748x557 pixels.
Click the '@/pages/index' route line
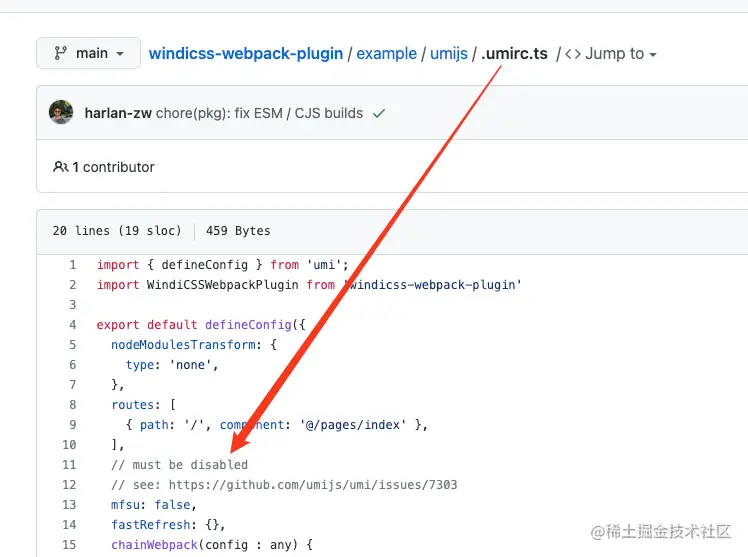click(277, 425)
